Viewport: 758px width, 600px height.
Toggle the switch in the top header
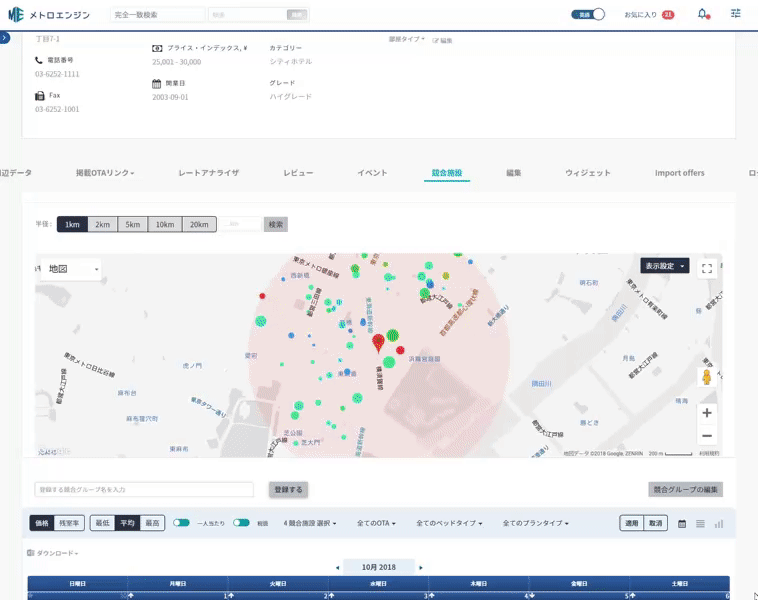pyautogui.click(x=597, y=15)
